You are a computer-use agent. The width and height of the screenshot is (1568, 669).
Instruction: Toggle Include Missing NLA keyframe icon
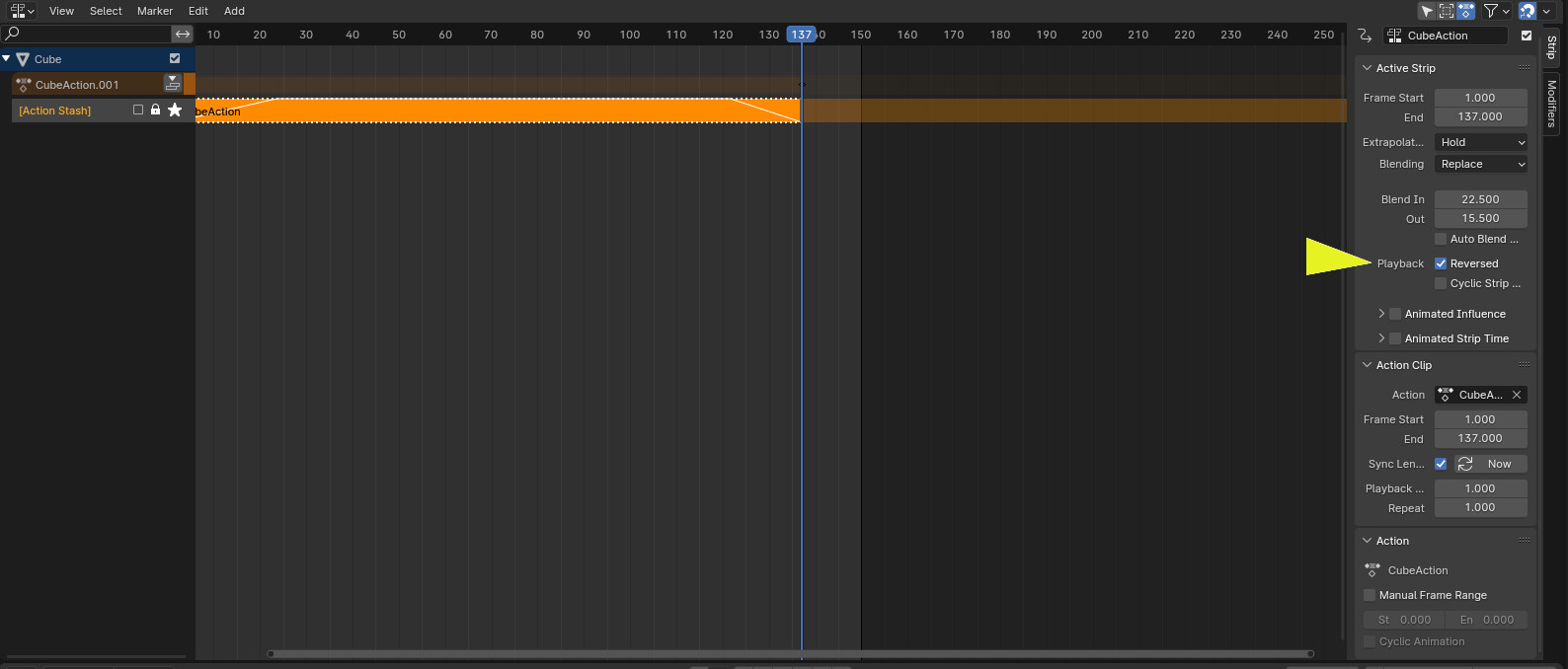(x=1466, y=11)
